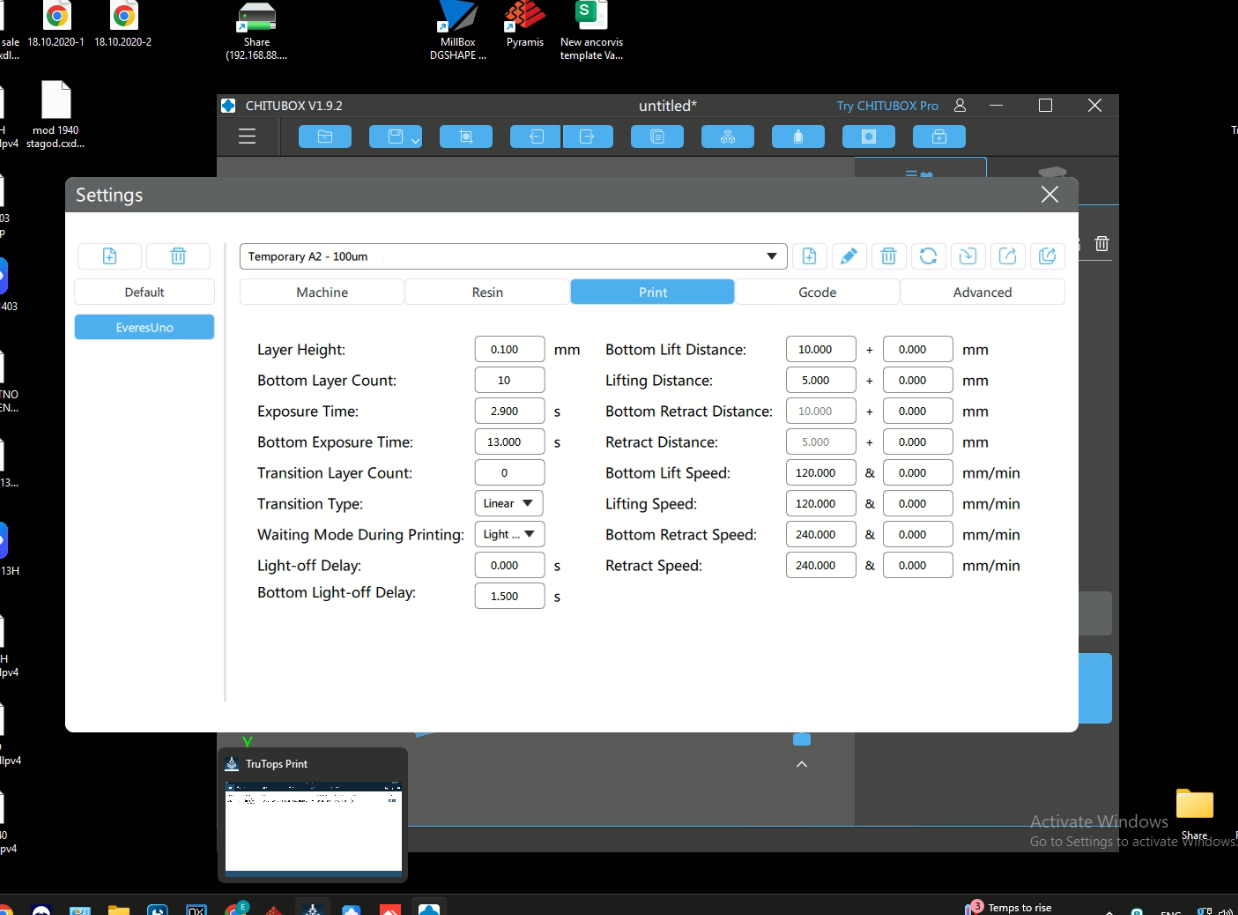The height and width of the screenshot is (915, 1238).
Task: Switch to the Machine tab
Action: pos(322,292)
